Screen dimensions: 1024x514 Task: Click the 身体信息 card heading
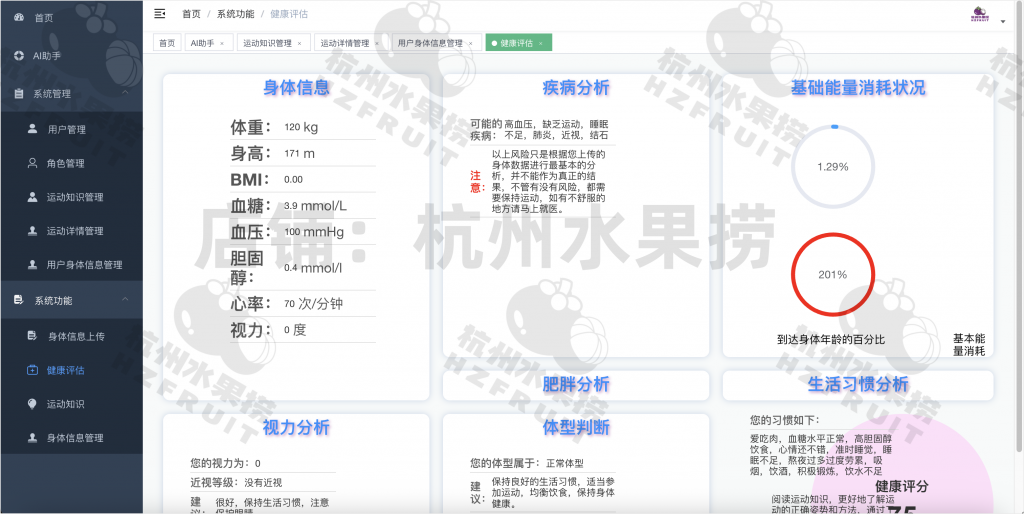pos(296,88)
